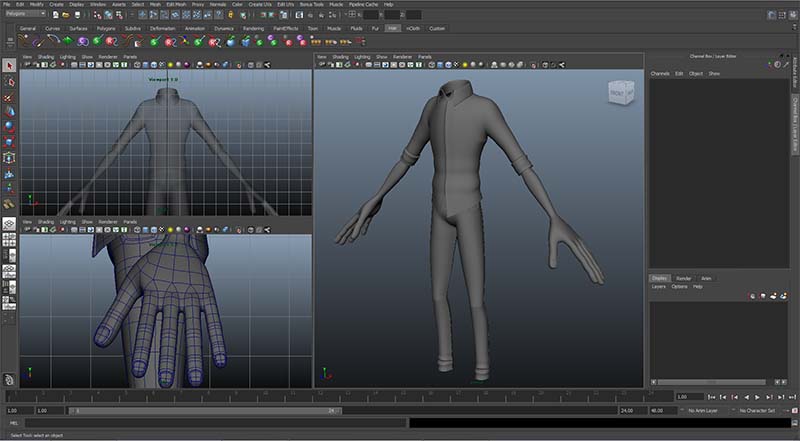The height and width of the screenshot is (441, 800).
Task: Click the Play forwards button
Action: click(758, 397)
